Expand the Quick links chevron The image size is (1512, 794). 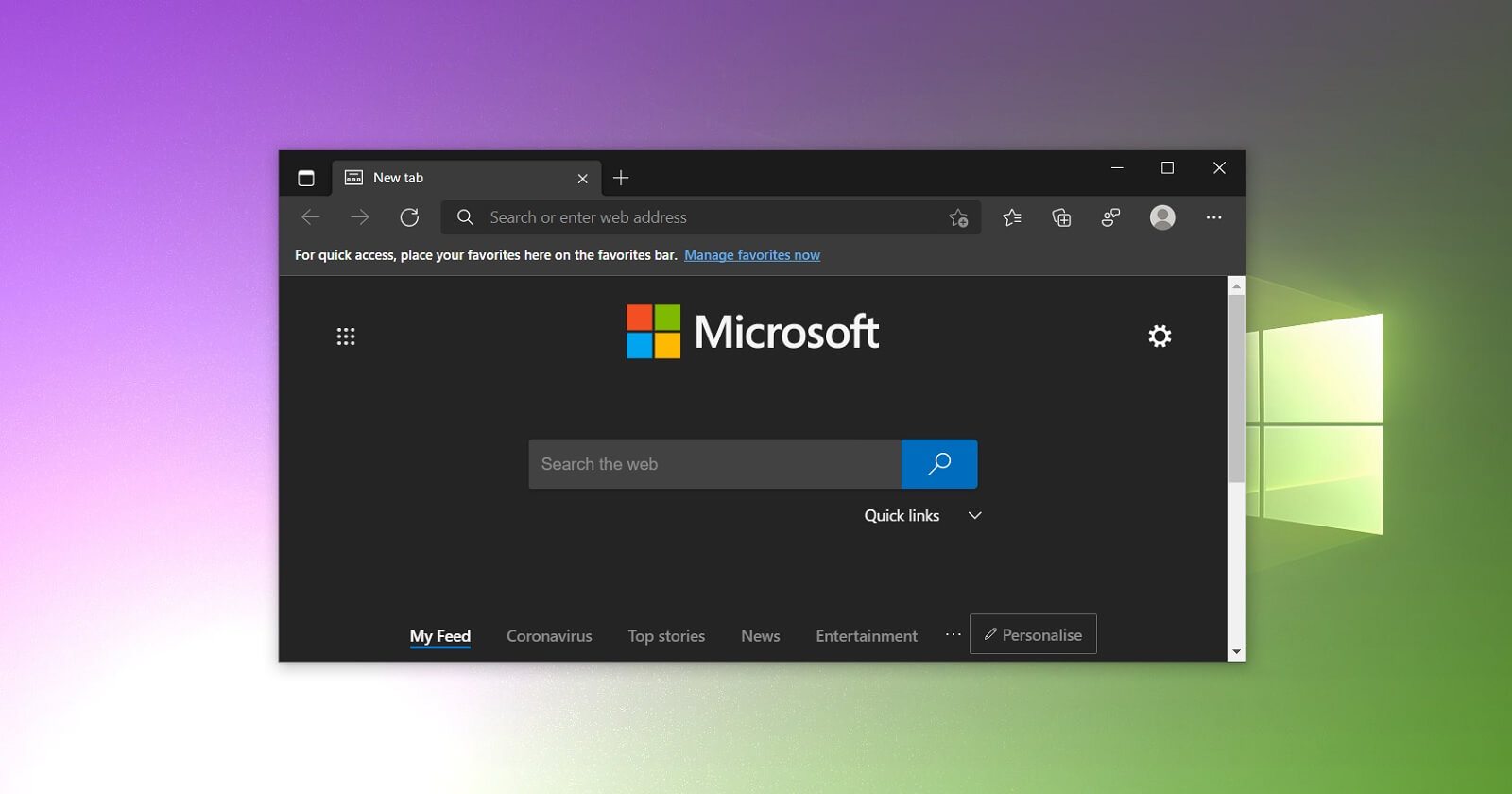point(975,515)
